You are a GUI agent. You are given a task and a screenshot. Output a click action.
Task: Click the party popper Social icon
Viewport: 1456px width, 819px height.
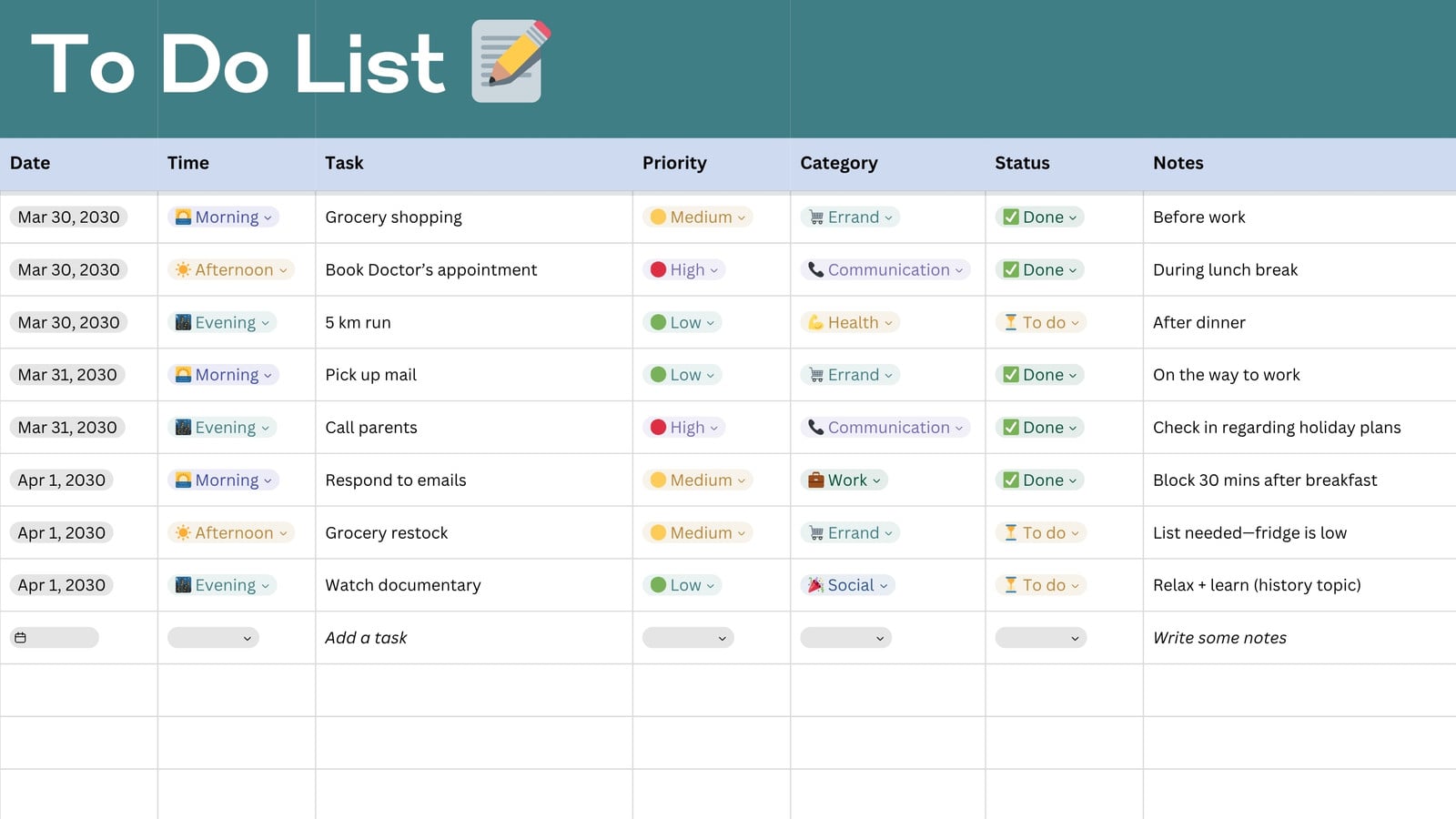(816, 585)
